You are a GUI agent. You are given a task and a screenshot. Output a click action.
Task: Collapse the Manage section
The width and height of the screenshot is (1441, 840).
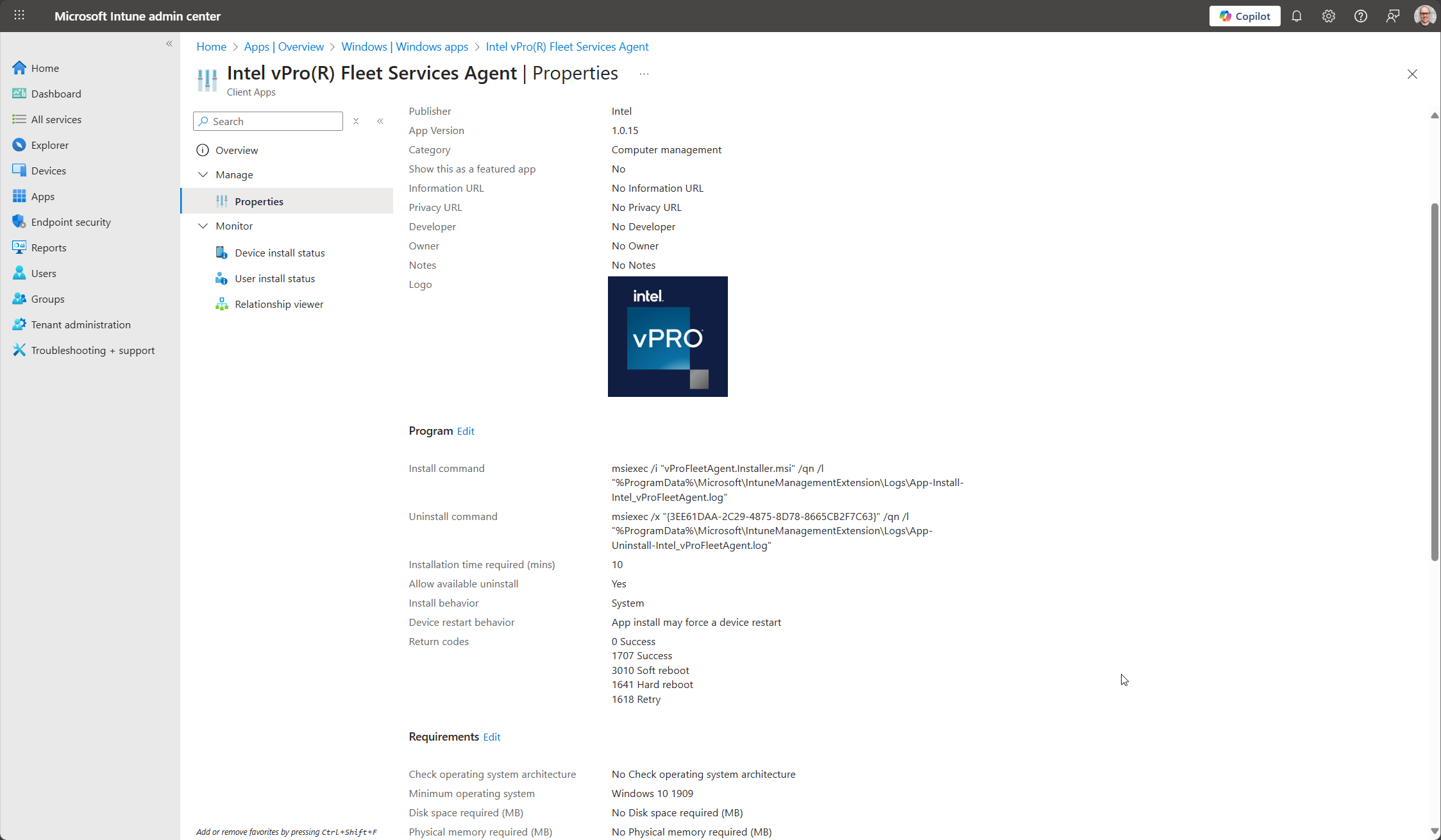point(203,174)
